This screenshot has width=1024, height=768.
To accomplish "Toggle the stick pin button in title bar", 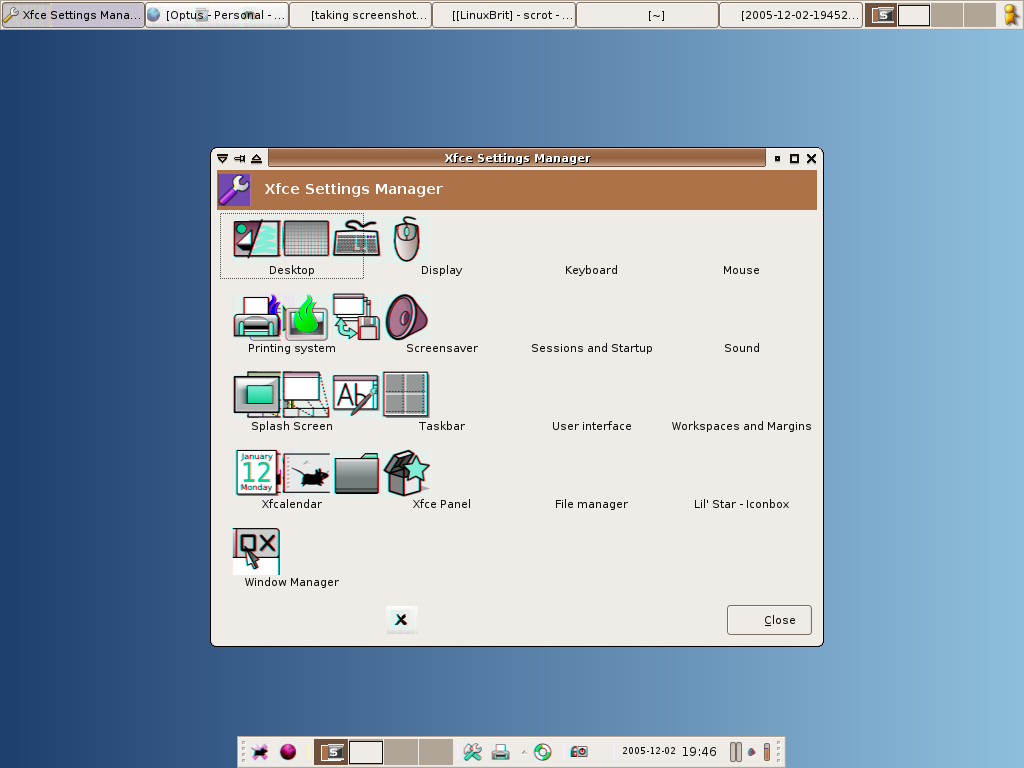I will [x=240, y=158].
